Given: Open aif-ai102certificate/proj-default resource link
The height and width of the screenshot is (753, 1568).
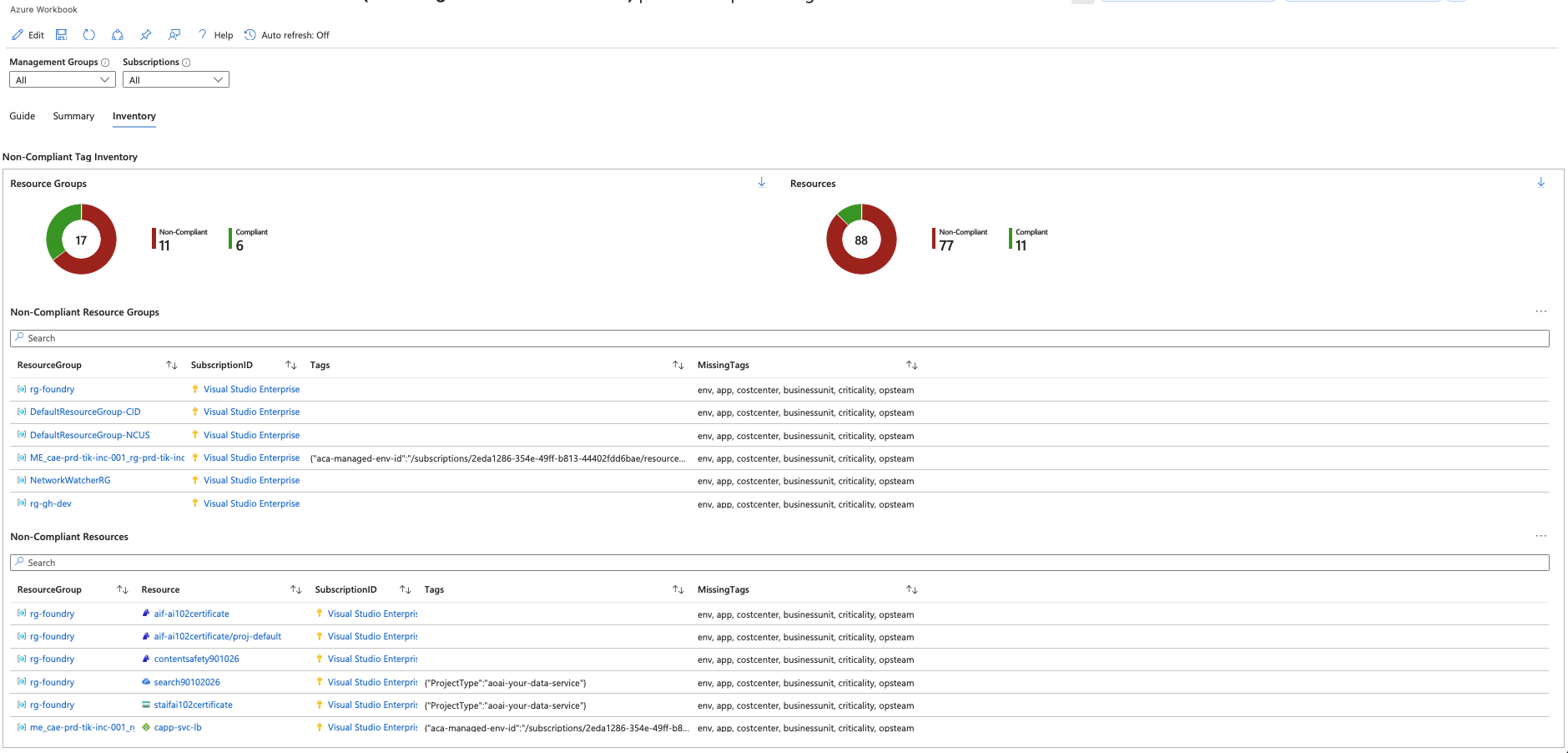Looking at the screenshot, I should pos(218,636).
